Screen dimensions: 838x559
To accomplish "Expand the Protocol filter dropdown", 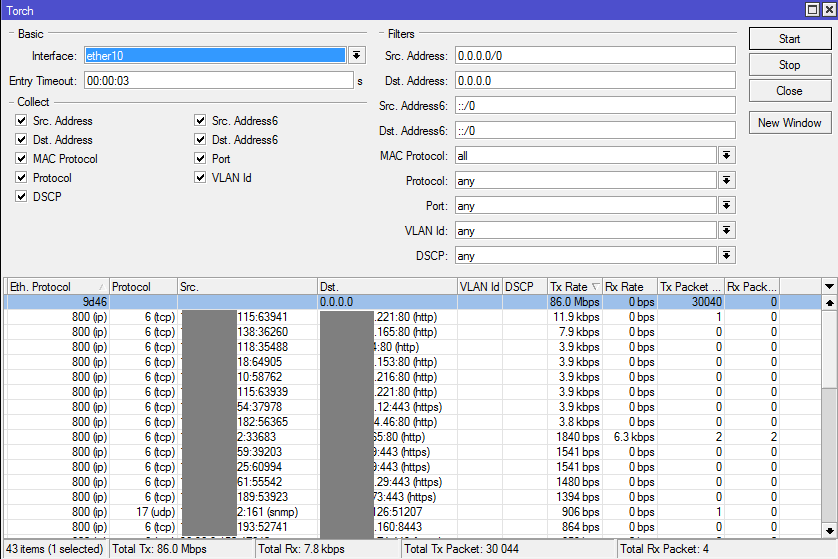I will pyautogui.click(x=726, y=181).
